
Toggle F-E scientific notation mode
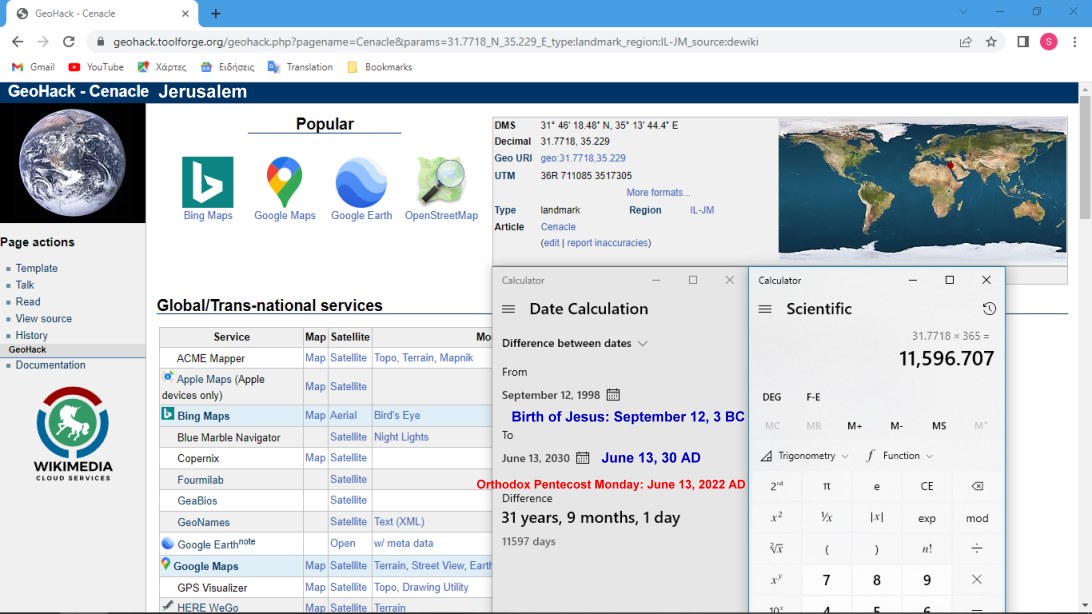(813, 397)
